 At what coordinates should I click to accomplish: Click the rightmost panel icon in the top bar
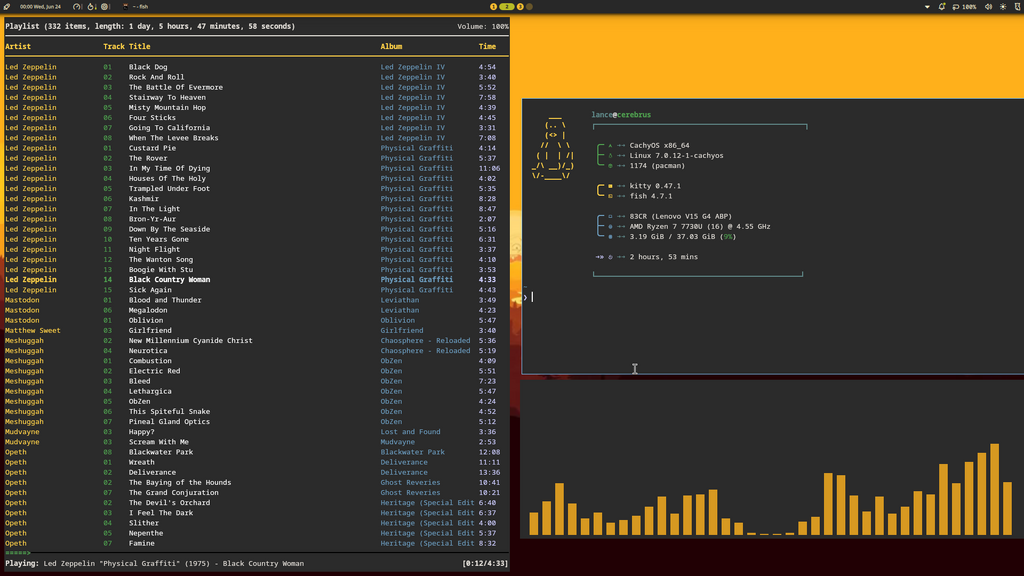[1017, 7]
